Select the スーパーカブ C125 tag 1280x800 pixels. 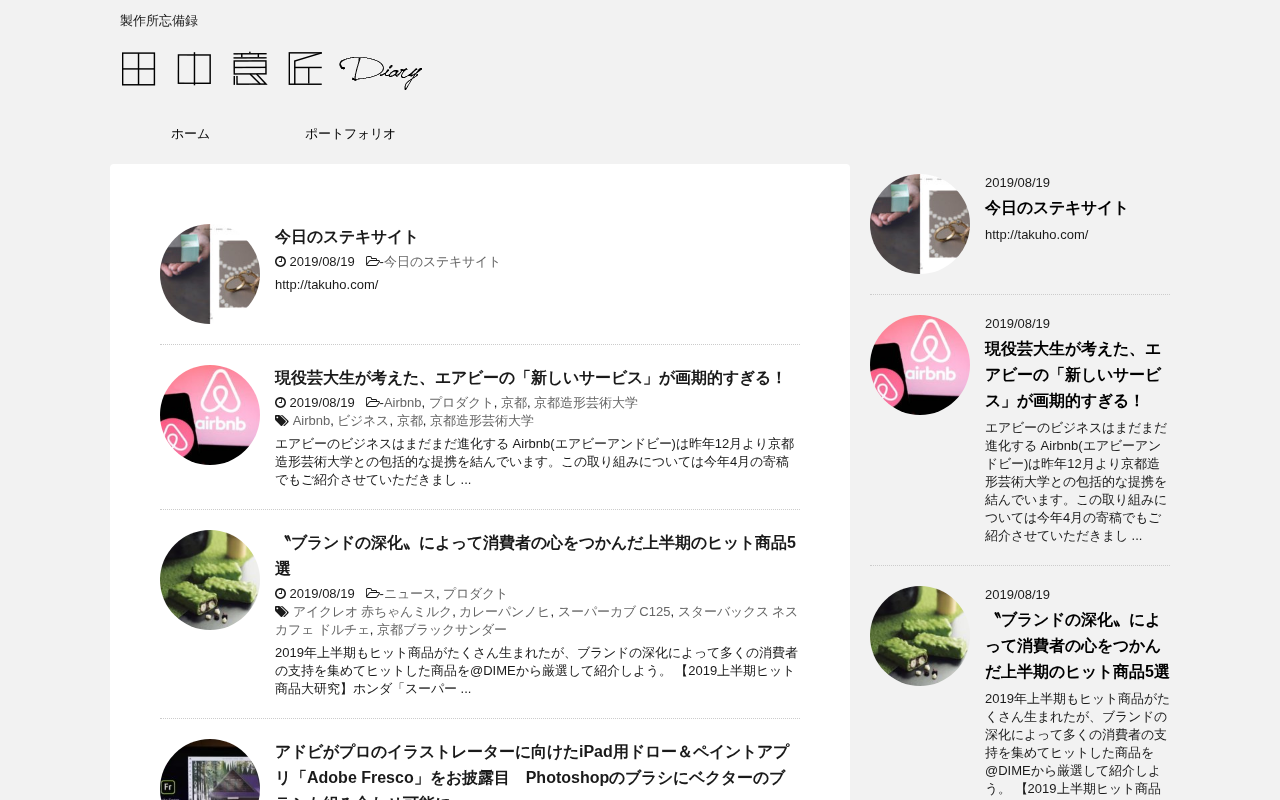(614, 612)
